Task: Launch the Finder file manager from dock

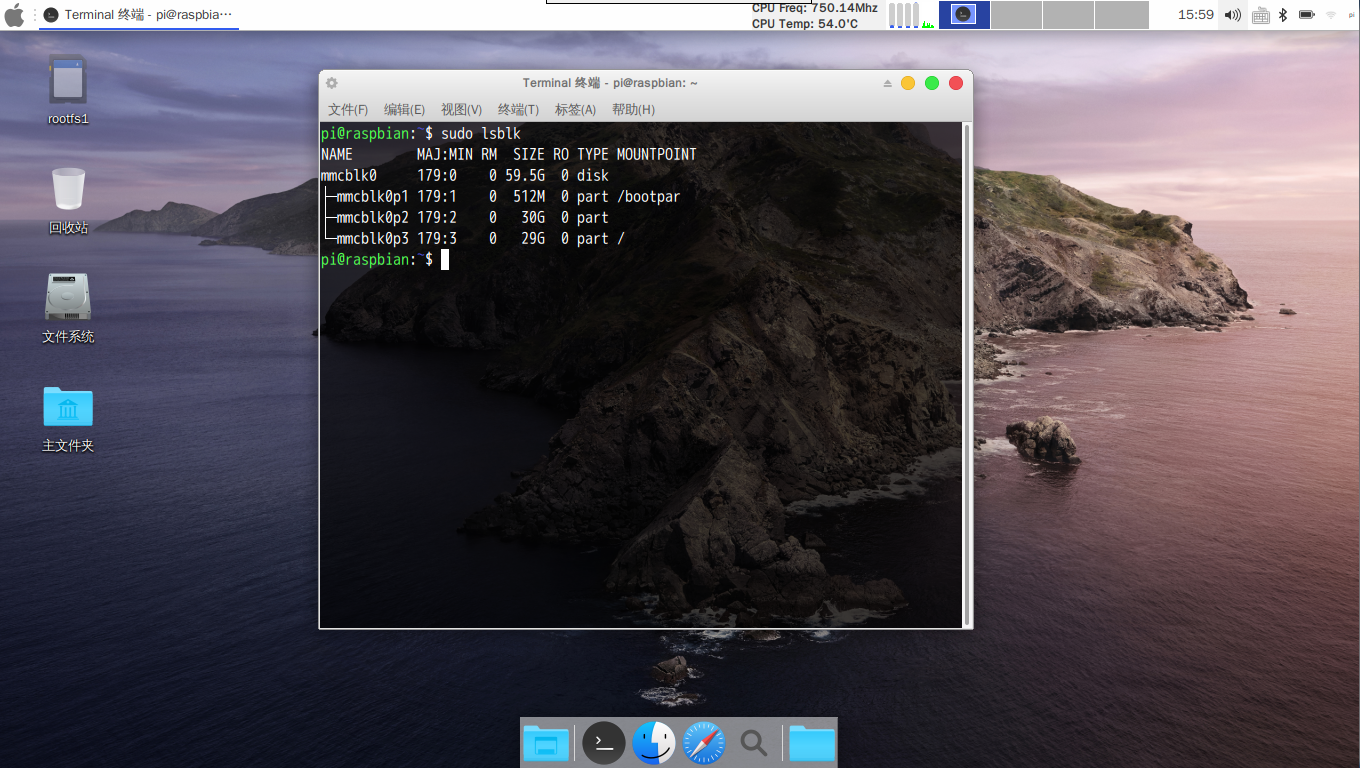Action: (x=653, y=743)
